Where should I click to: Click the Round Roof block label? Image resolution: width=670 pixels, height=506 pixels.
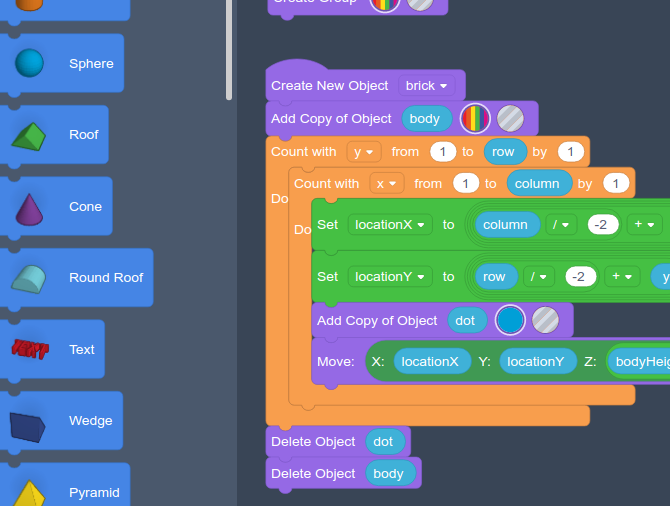(106, 278)
